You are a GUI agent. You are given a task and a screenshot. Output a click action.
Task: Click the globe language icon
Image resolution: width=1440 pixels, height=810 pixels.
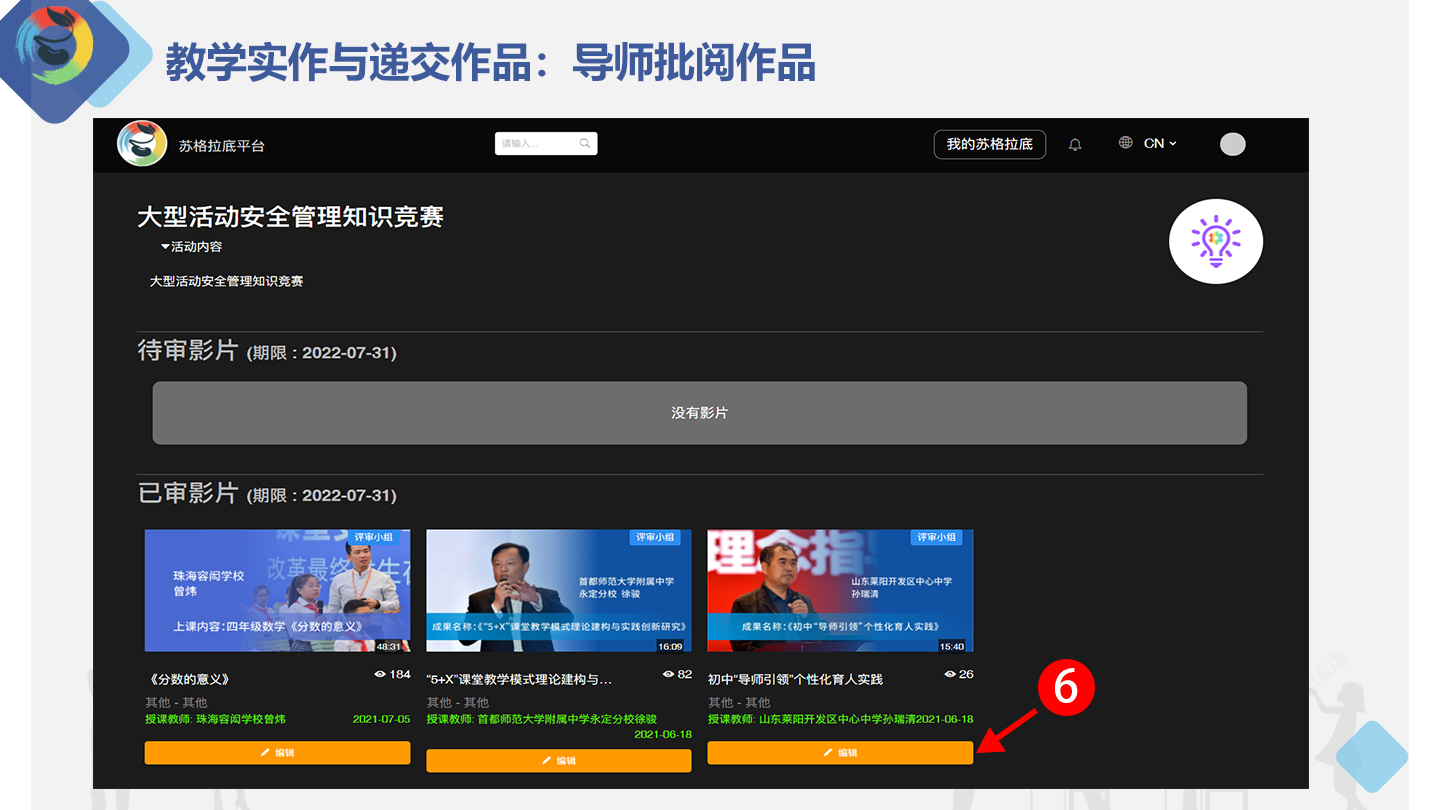click(x=1126, y=143)
